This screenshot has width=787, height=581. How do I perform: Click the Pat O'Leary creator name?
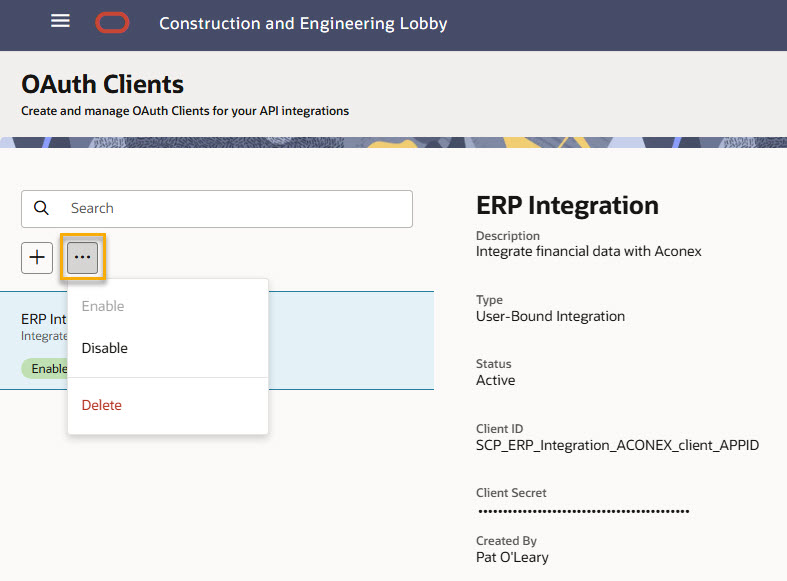[512, 557]
